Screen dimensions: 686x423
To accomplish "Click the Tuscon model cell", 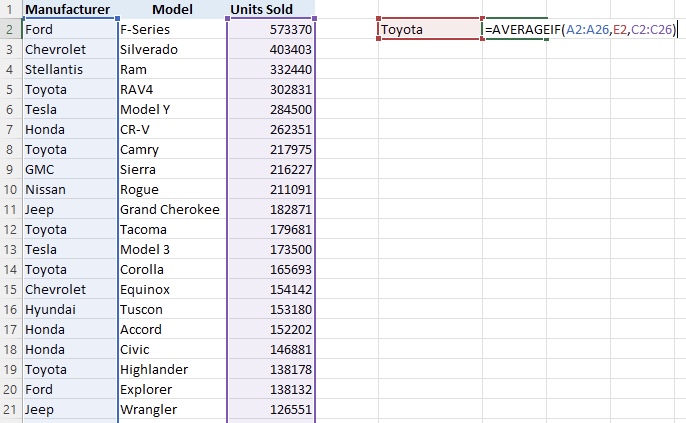I will 172,309.
